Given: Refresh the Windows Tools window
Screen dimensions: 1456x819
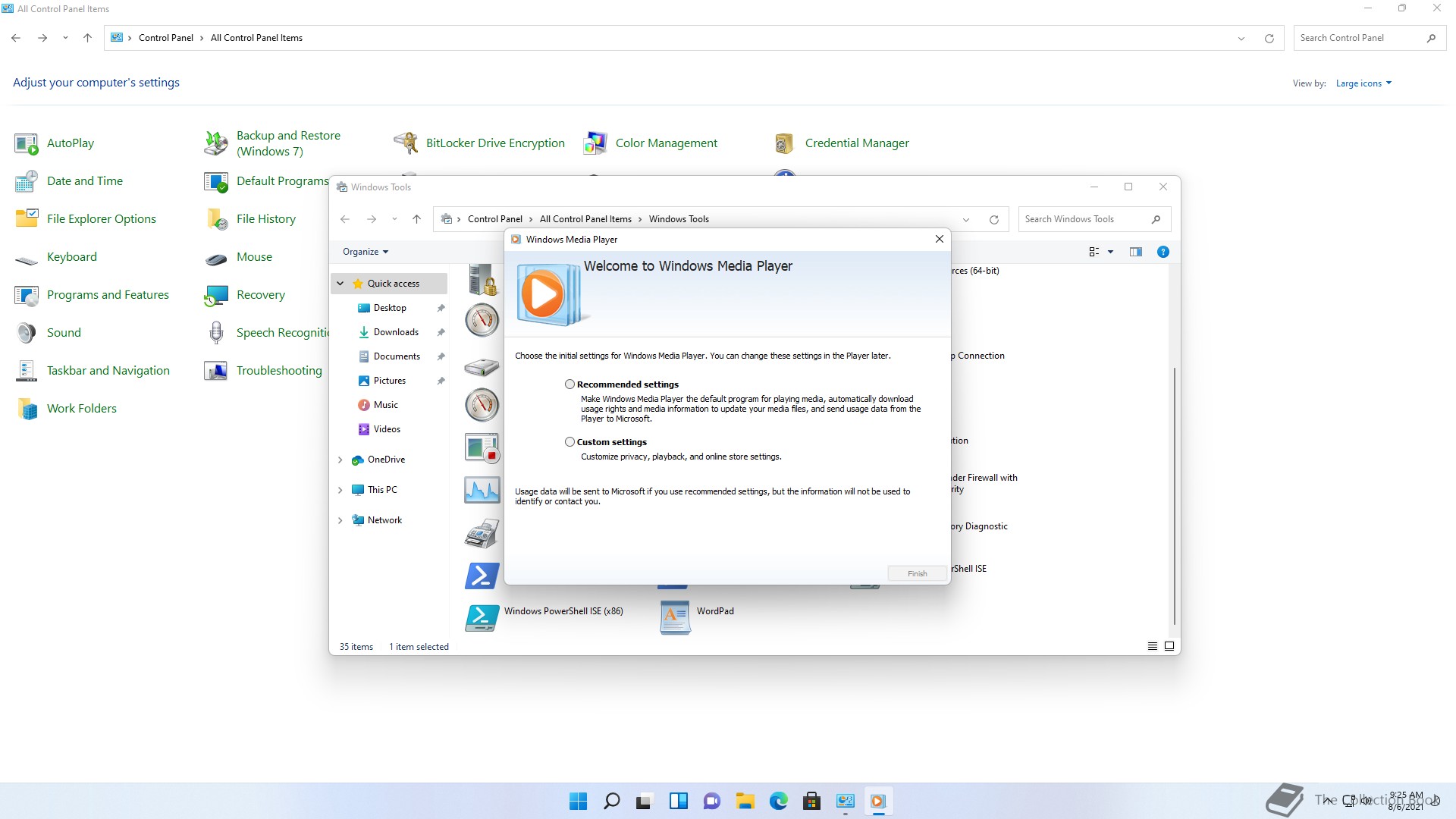Looking at the screenshot, I should click(x=993, y=219).
